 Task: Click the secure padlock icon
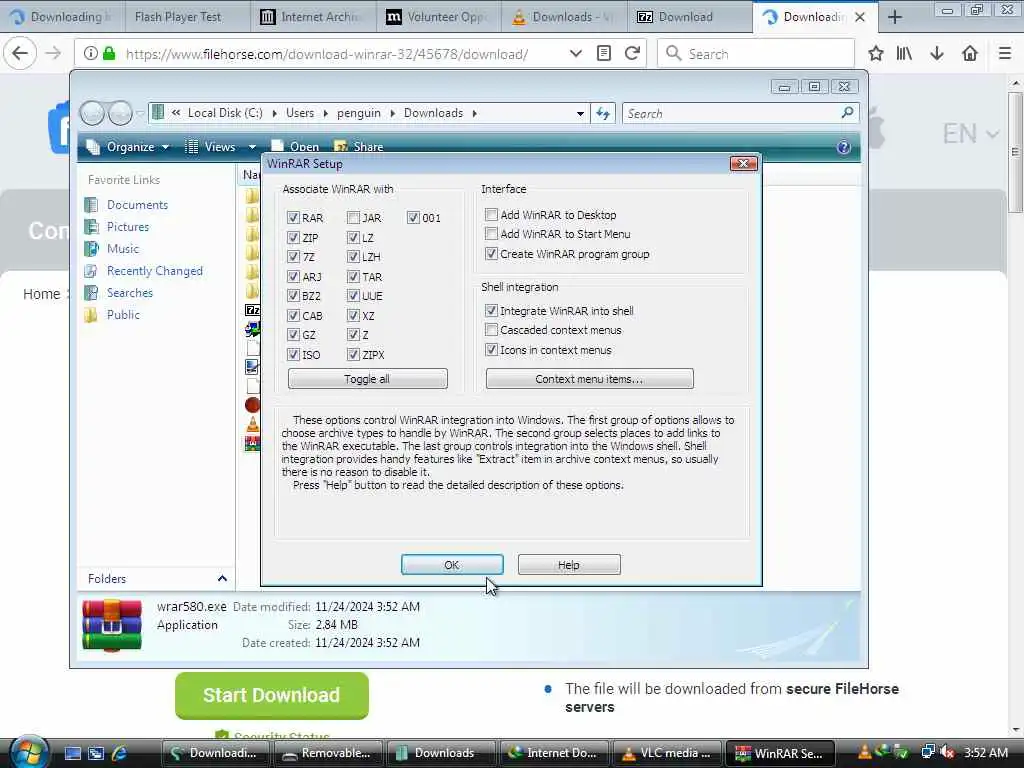110,54
